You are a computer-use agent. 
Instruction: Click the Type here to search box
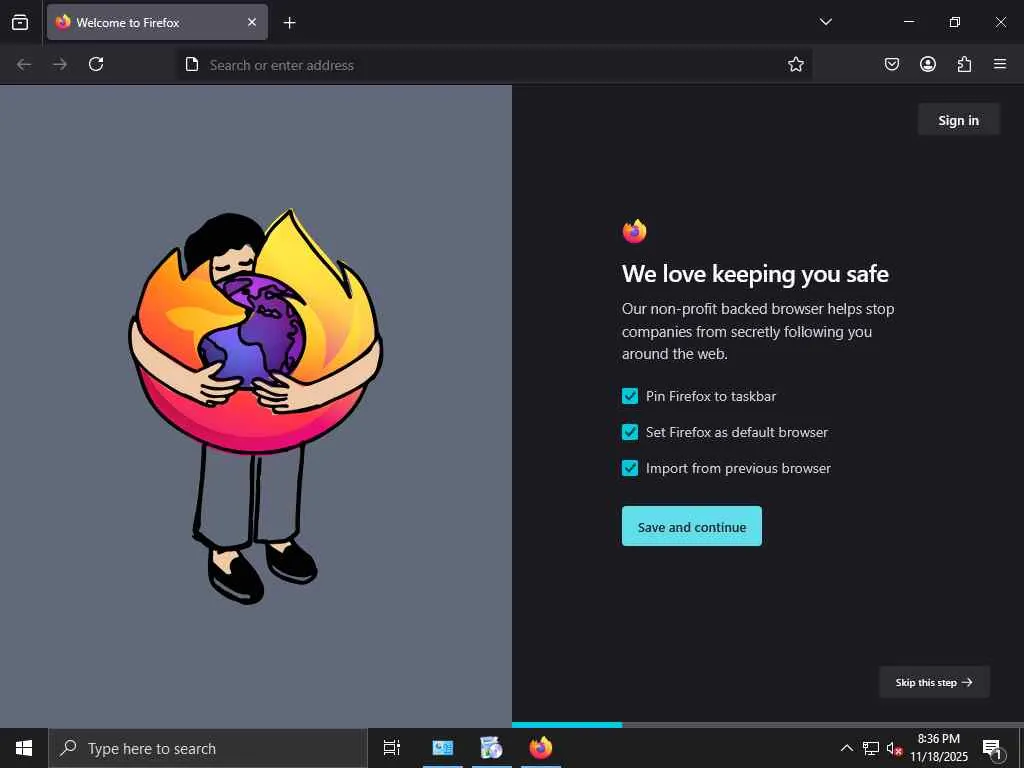coord(208,748)
